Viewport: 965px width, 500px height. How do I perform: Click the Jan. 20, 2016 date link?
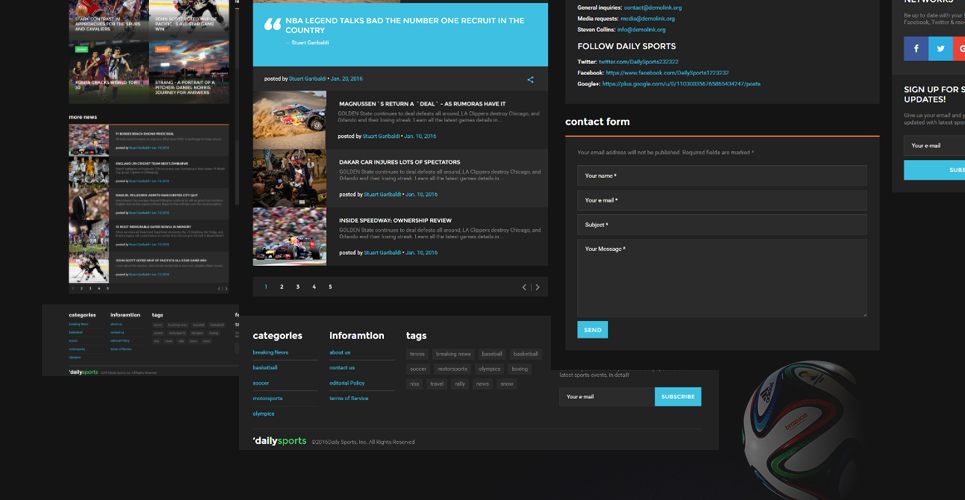(346, 79)
